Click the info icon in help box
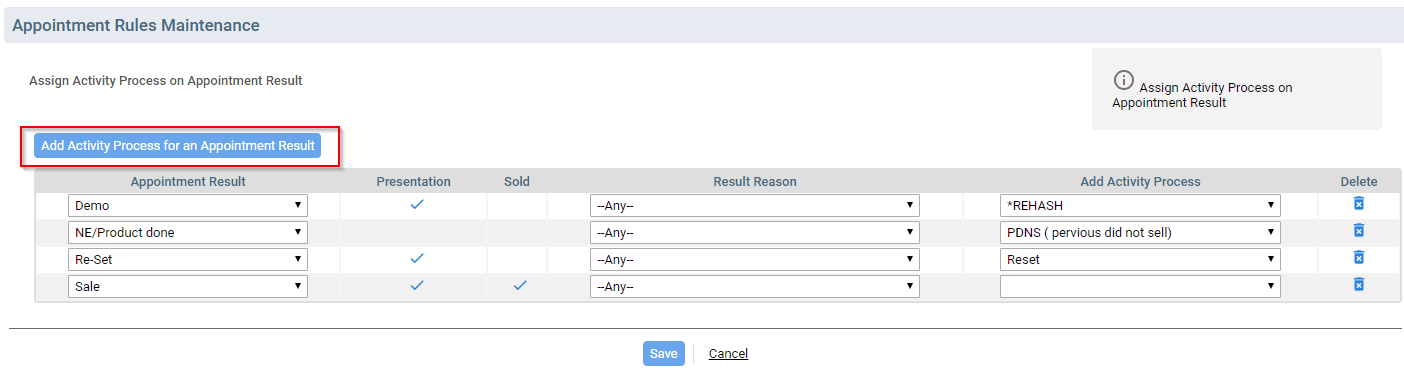The image size is (1404, 382). pos(1123,80)
